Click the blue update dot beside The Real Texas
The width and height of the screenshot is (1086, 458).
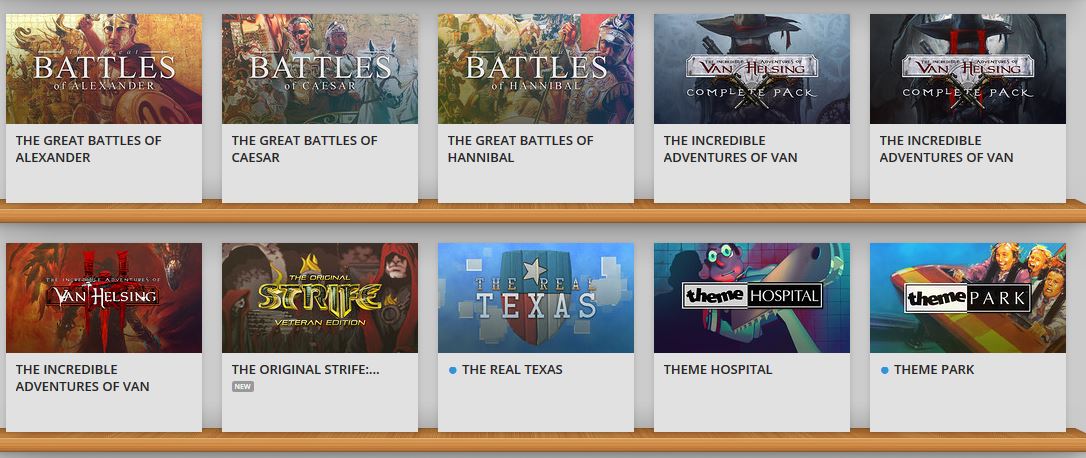(x=452, y=370)
